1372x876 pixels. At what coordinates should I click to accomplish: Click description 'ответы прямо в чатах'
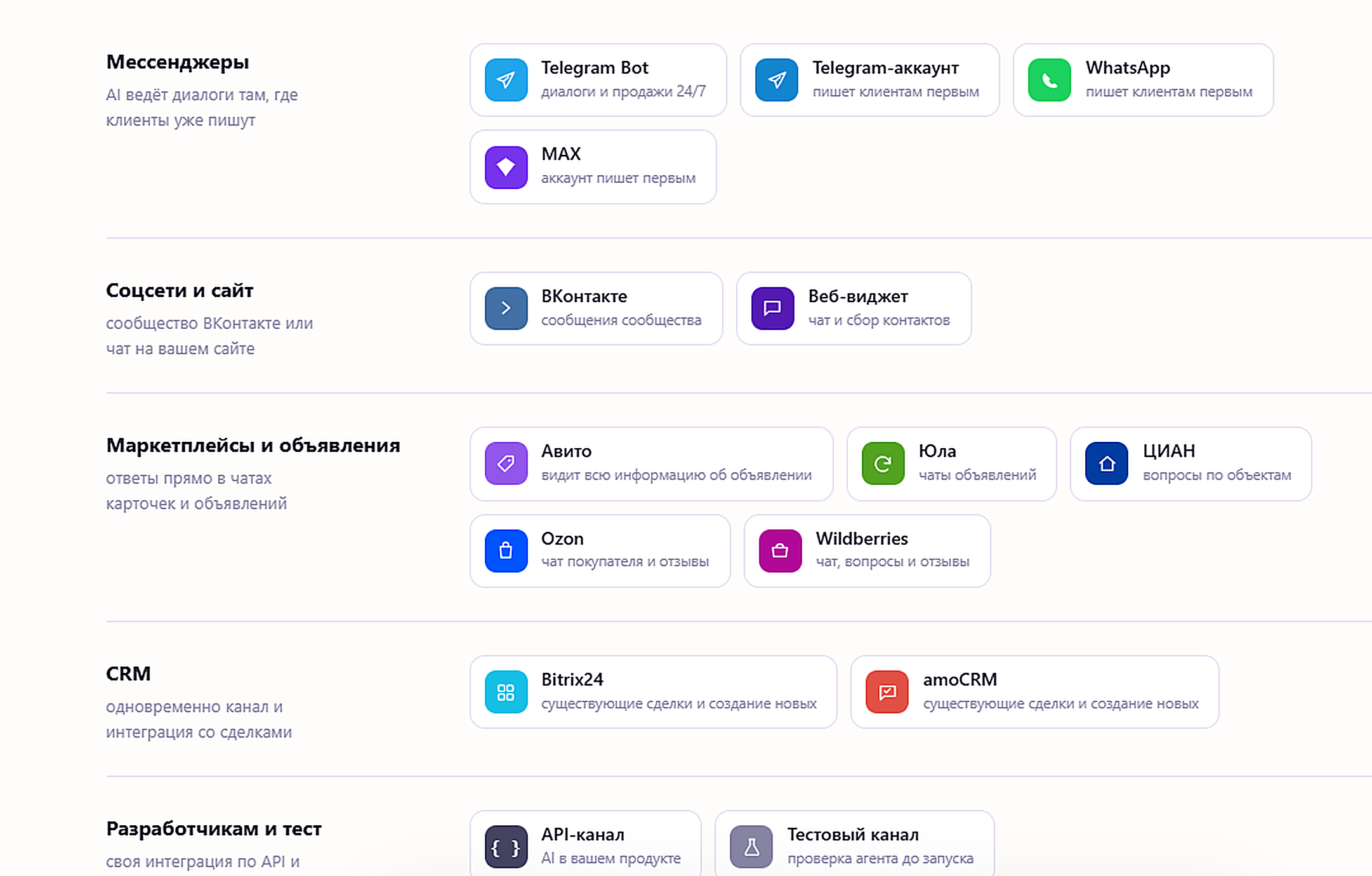[188, 479]
